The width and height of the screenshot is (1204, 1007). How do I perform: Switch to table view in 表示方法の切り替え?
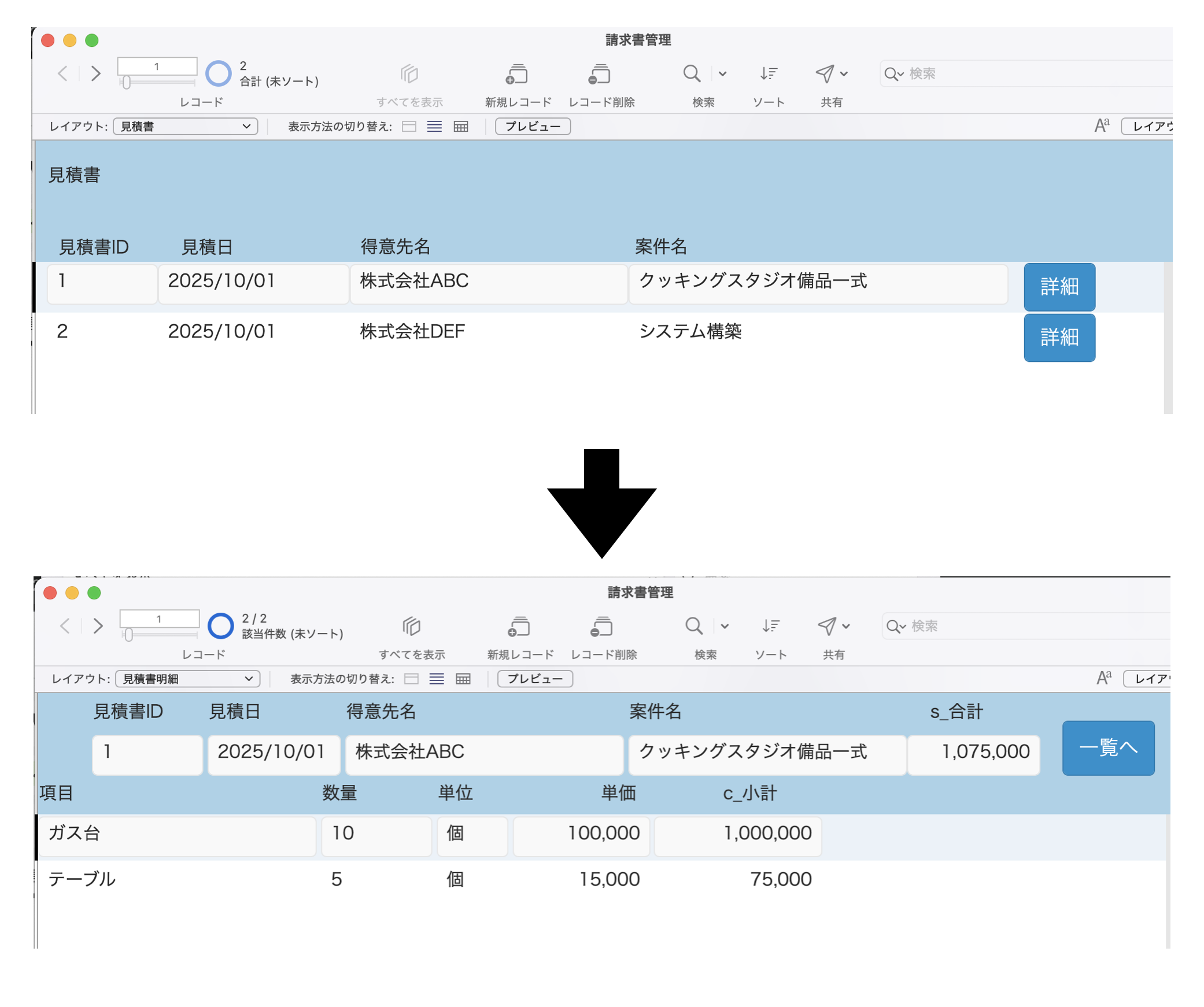tap(461, 126)
